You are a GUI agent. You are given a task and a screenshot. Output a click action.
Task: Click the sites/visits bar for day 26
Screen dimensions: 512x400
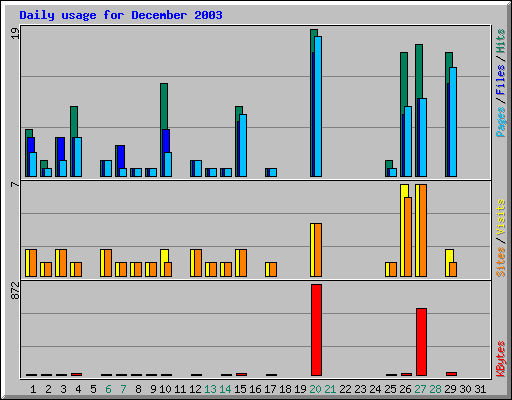tap(406, 230)
